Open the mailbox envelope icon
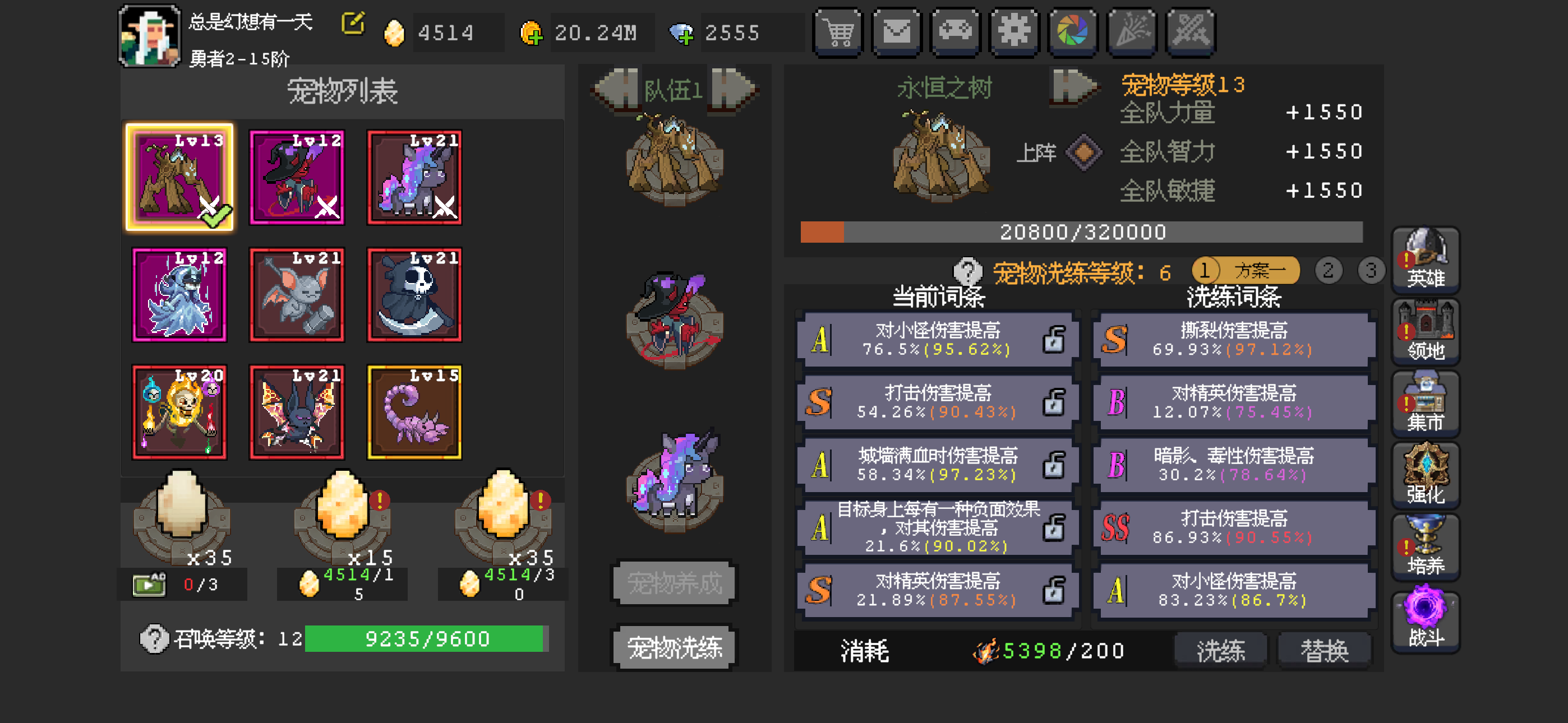 coord(897,31)
